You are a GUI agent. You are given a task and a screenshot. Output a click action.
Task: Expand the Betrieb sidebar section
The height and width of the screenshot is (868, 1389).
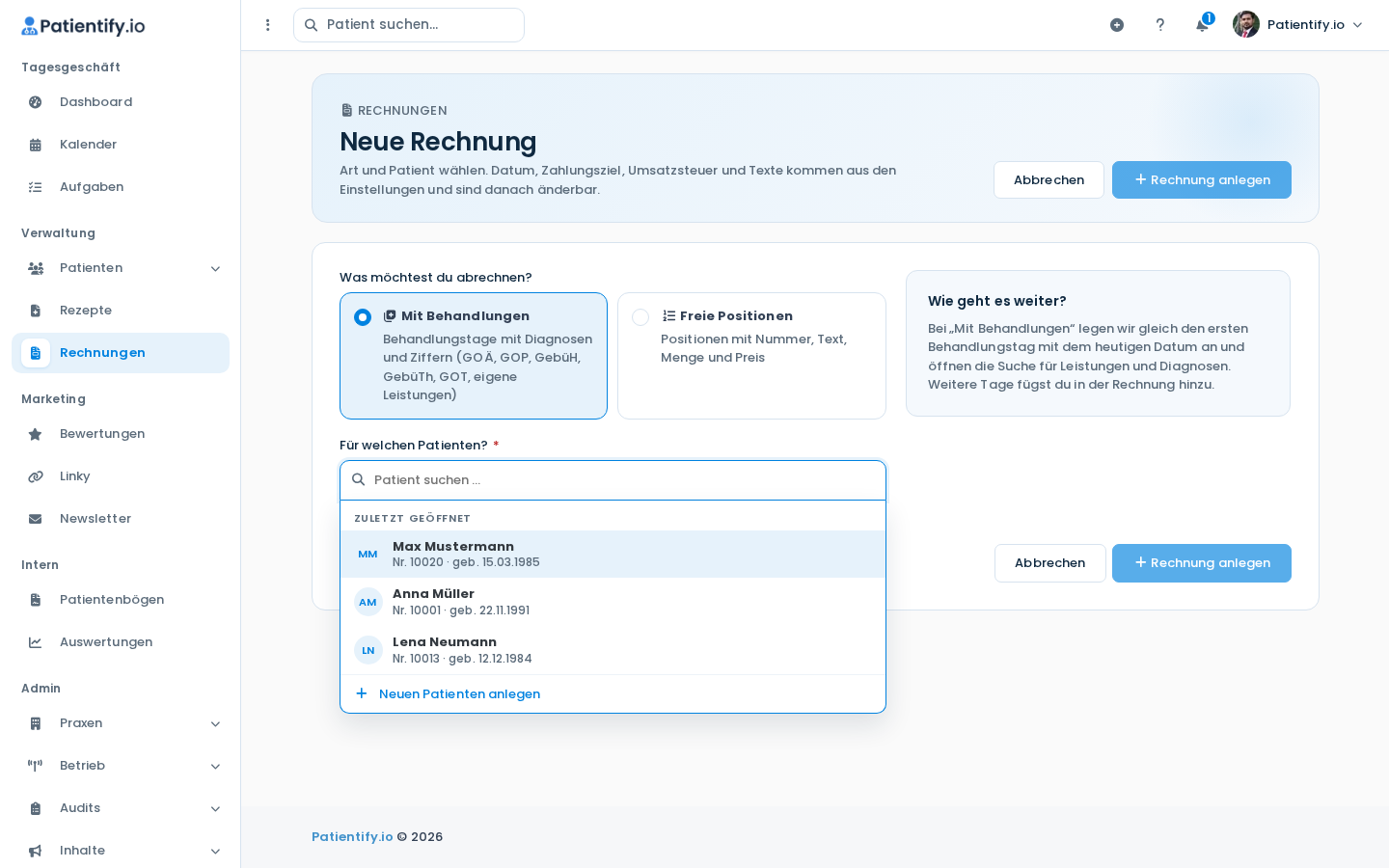[x=121, y=766]
